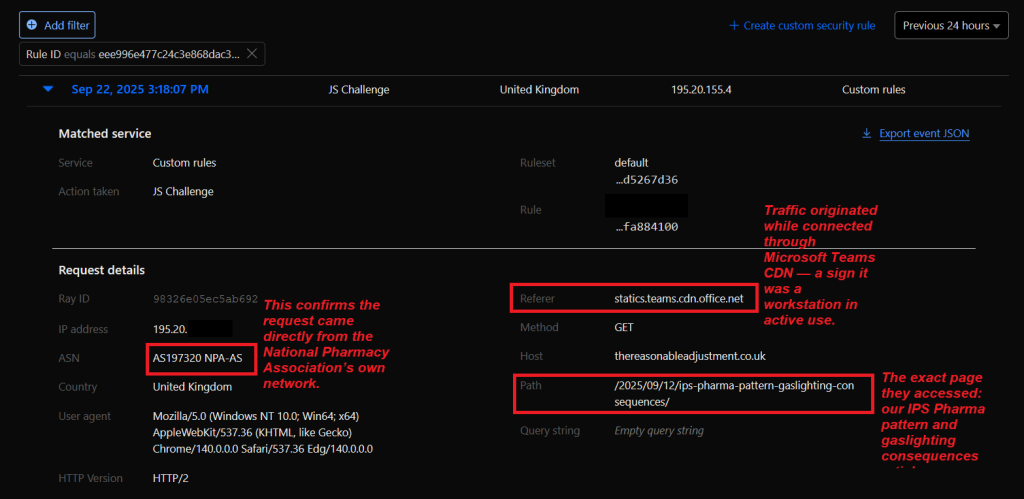The image size is (1024, 499).
Task: Click the default Ruleset value
Action: pyautogui.click(x=632, y=163)
